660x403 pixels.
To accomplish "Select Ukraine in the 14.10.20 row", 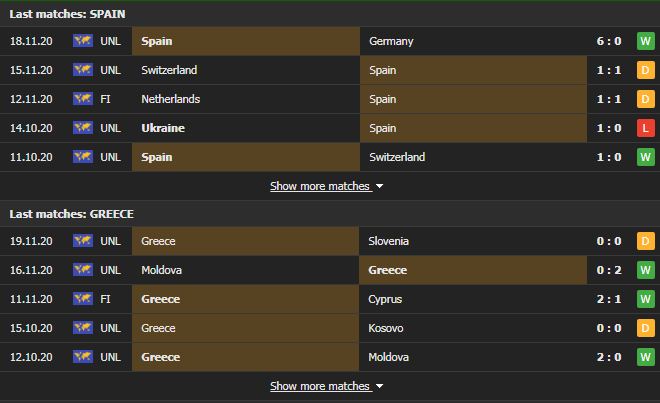I will [163, 128].
